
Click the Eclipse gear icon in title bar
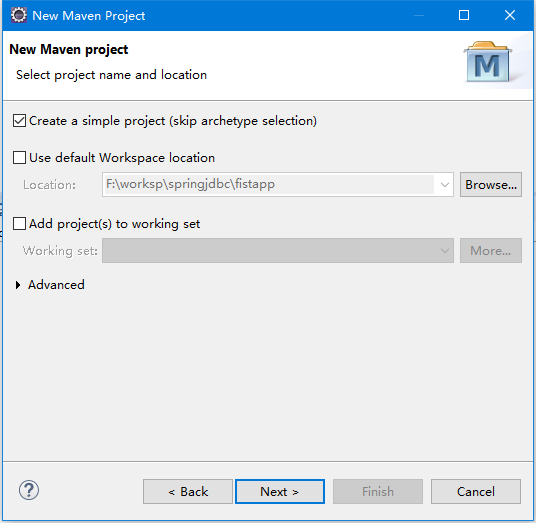coord(18,15)
